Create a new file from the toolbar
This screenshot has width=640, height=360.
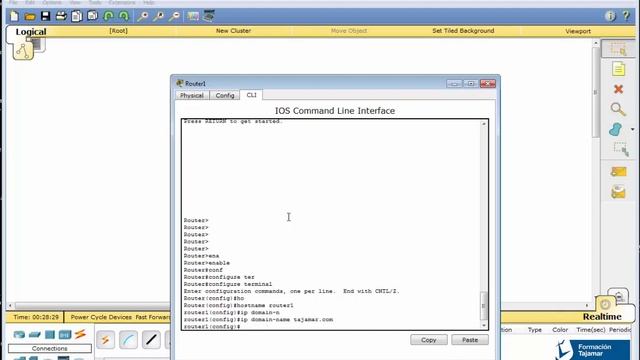14,16
